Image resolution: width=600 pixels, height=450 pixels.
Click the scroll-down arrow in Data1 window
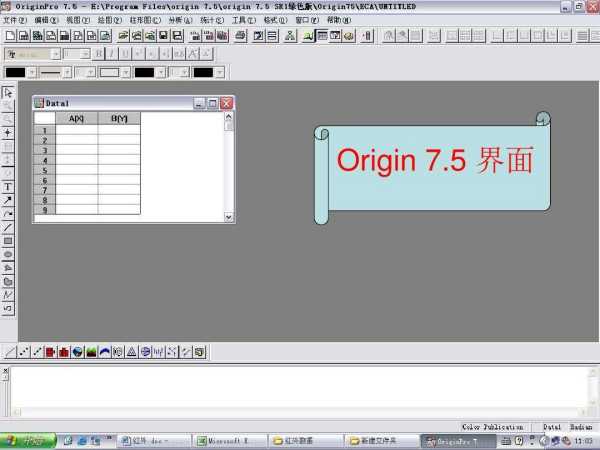point(228,217)
